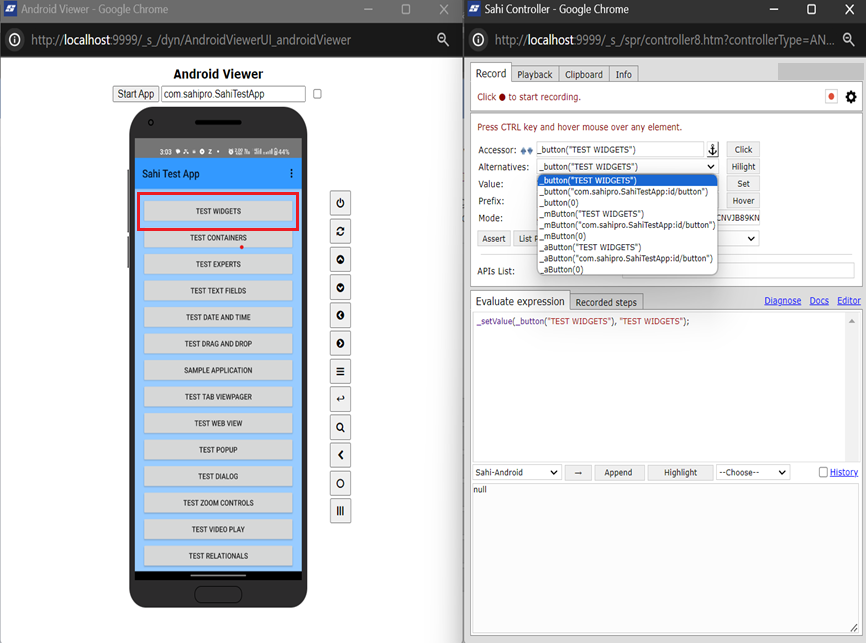Click the anchor icon next to Accessor
The image size is (866, 643).
(712, 150)
